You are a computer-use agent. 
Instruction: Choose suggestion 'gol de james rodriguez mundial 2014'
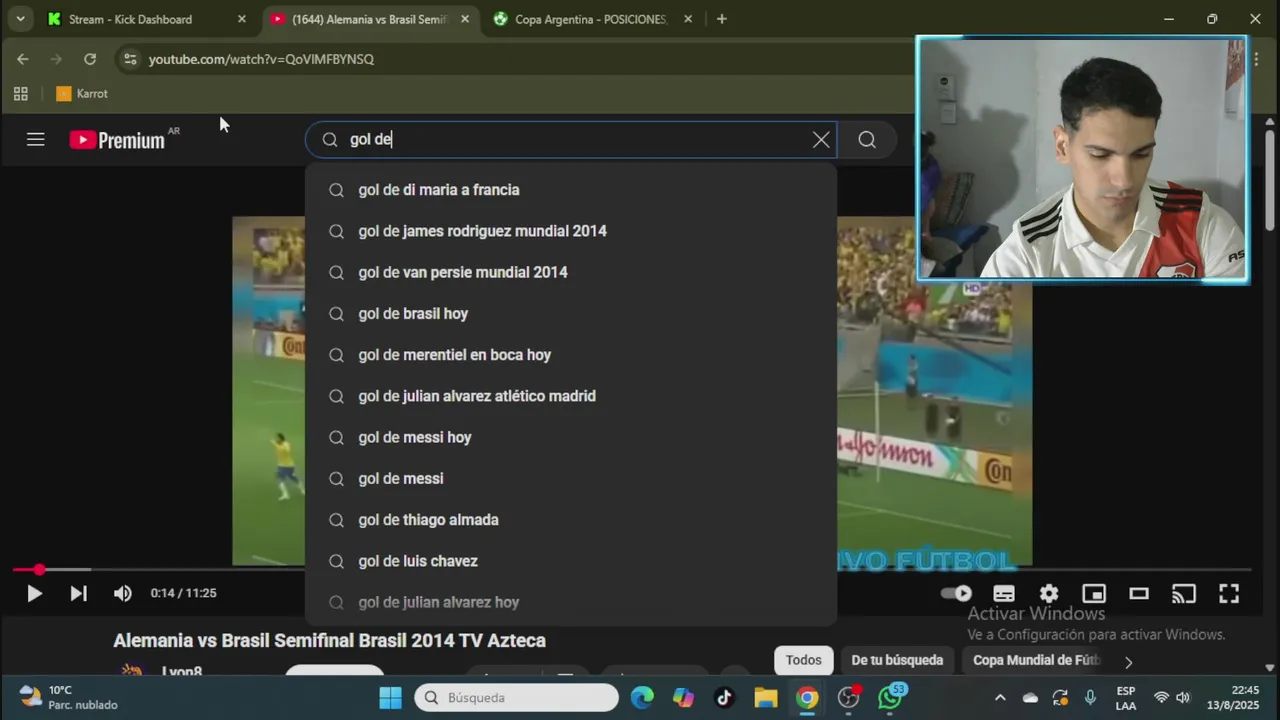tap(571, 231)
